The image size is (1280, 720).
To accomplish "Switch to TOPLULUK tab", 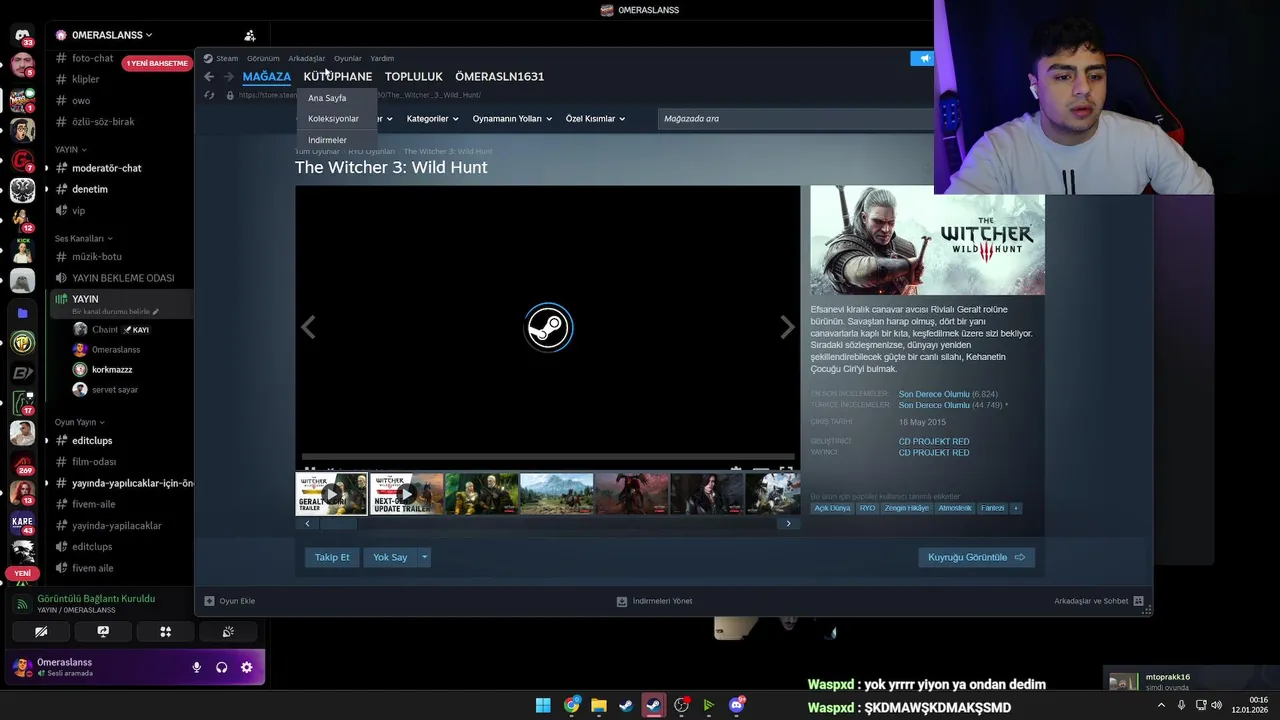I will (413, 77).
